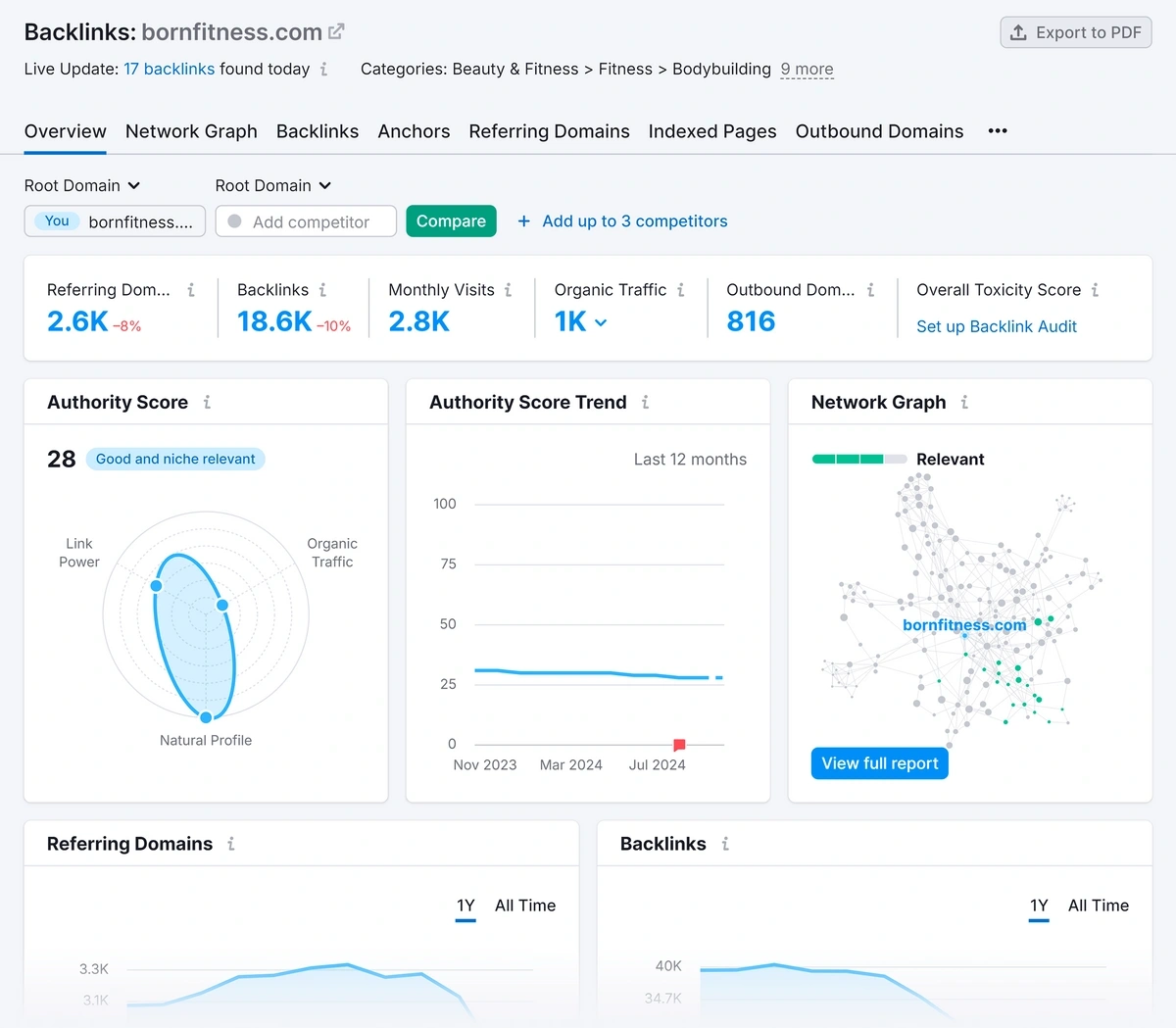Open the Backlinks tab
Image resolution: width=1176 pixels, height=1028 pixels.
(x=318, y=131)
